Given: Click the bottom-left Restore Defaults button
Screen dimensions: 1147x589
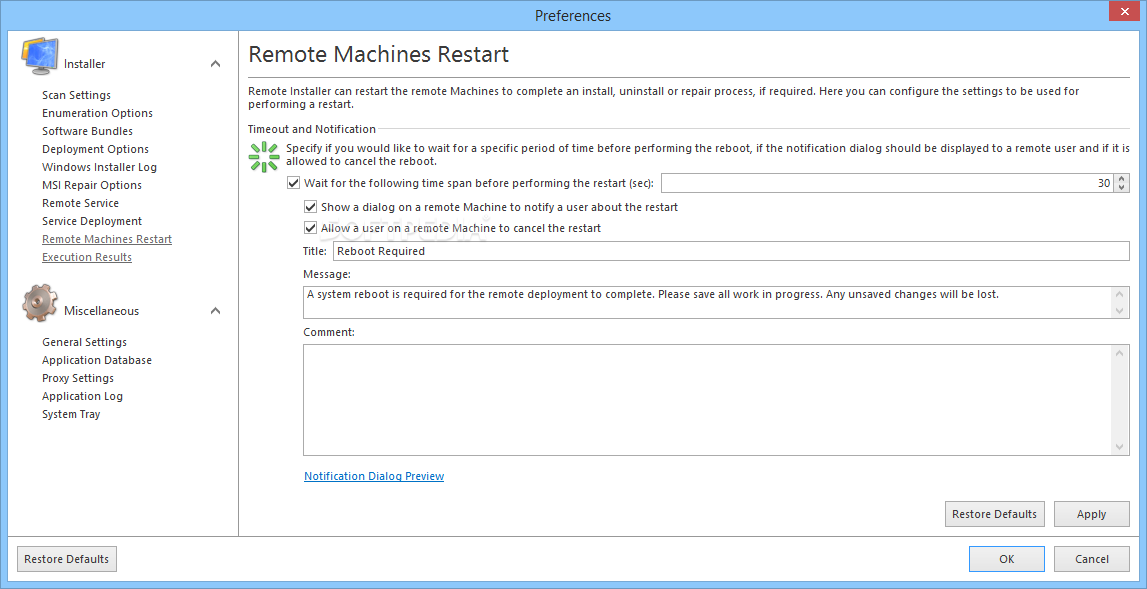Looking at the screenshot, I should (67, 559).
